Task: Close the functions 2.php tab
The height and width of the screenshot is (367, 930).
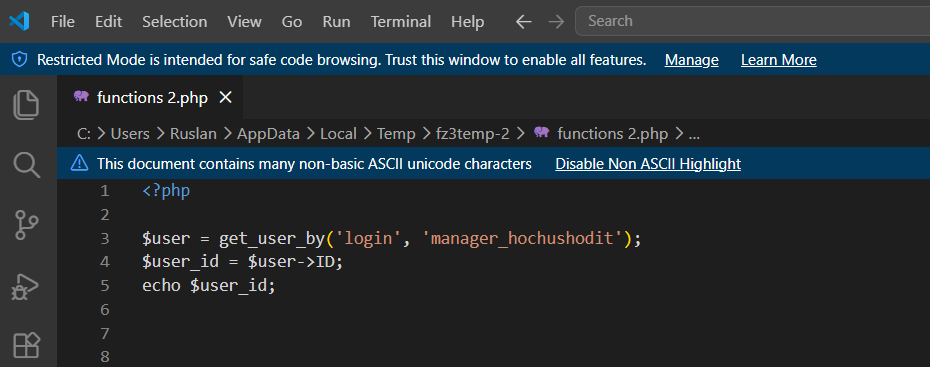Action: pyautogui.click(x=225, y=98)
